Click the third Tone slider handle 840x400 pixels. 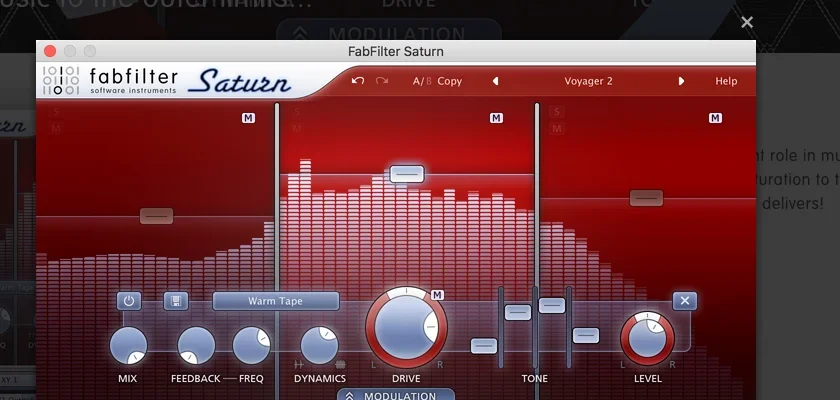point(552,305)
